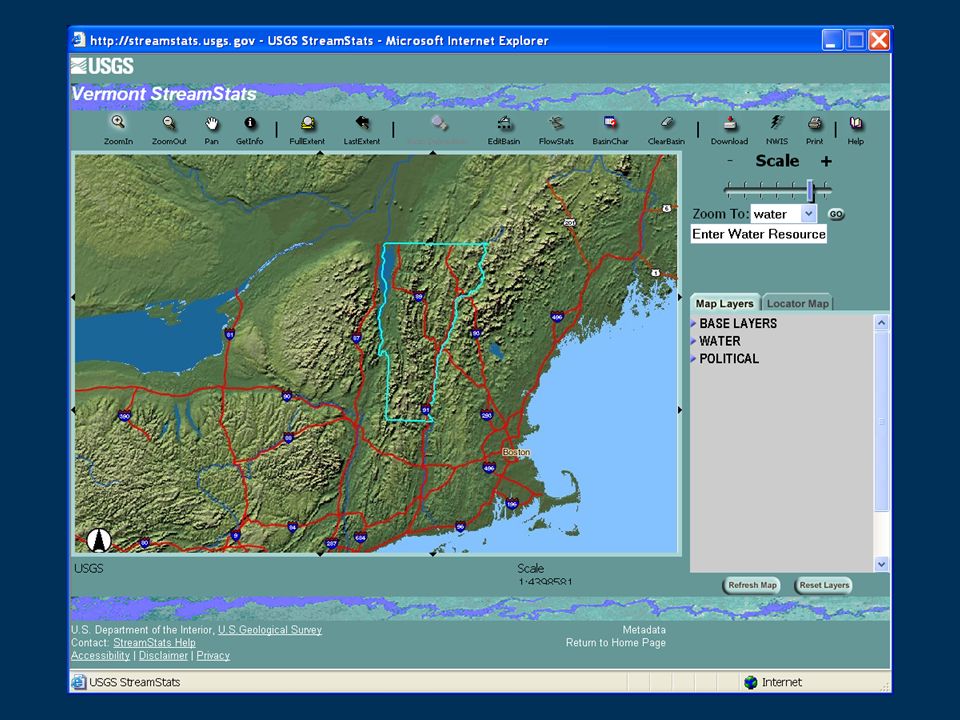Click the Enter Water Resource field
Screen dimensions: 960x720
coord(759,234)
